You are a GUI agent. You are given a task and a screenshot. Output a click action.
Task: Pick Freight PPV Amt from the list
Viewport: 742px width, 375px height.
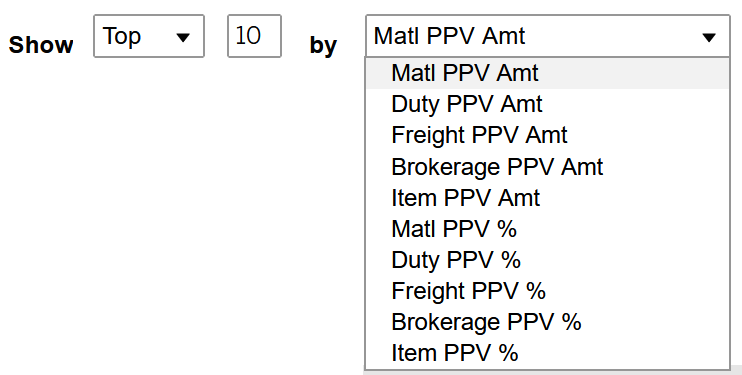(x=548, y=135)
